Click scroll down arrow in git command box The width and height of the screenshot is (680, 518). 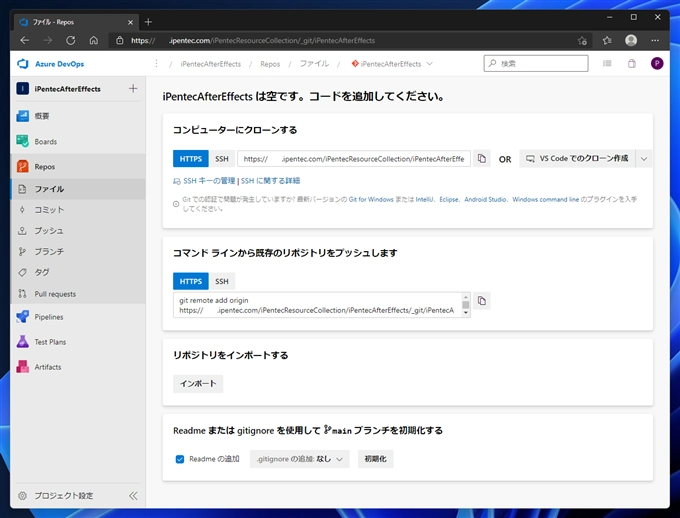pyautogui.click(x=465, y=313)
